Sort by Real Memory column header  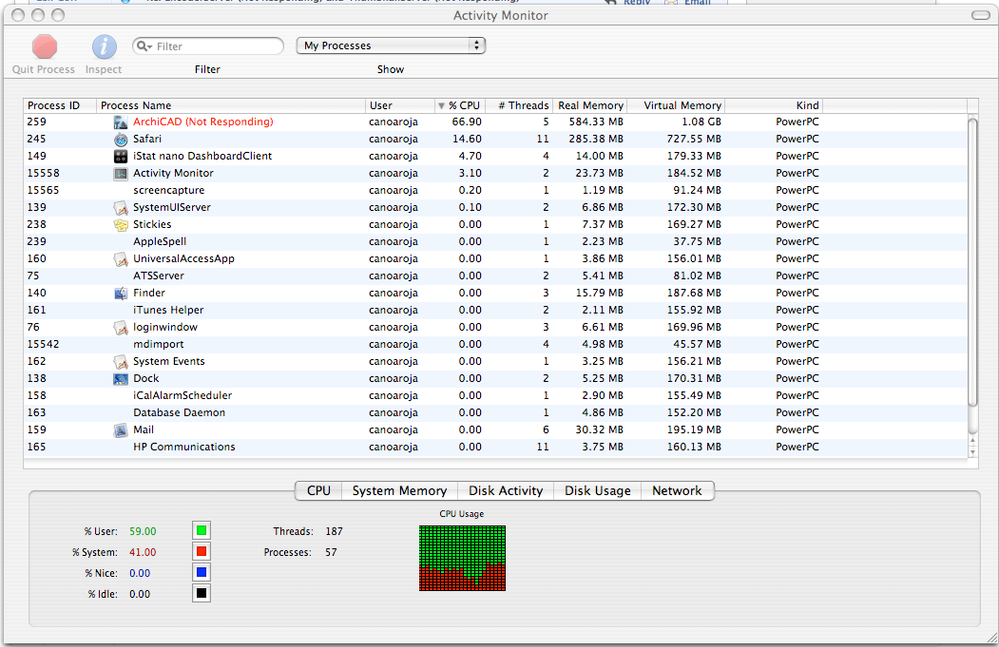tap(589, 106)
